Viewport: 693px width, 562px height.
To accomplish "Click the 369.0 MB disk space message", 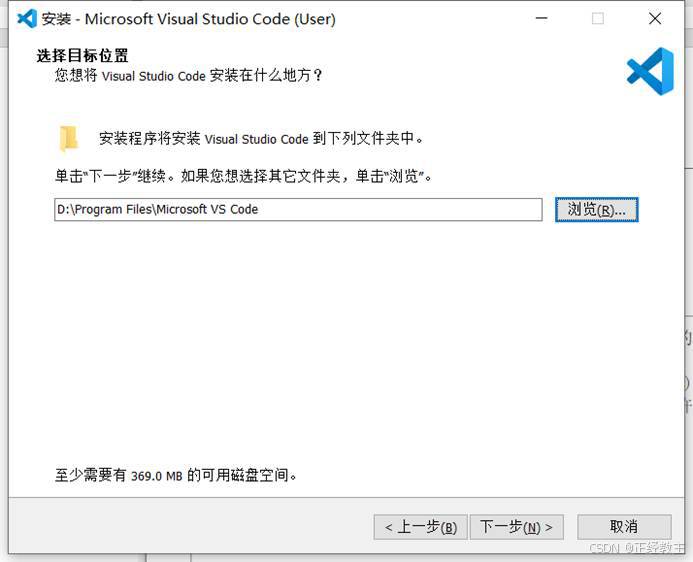I will point(175,475).
